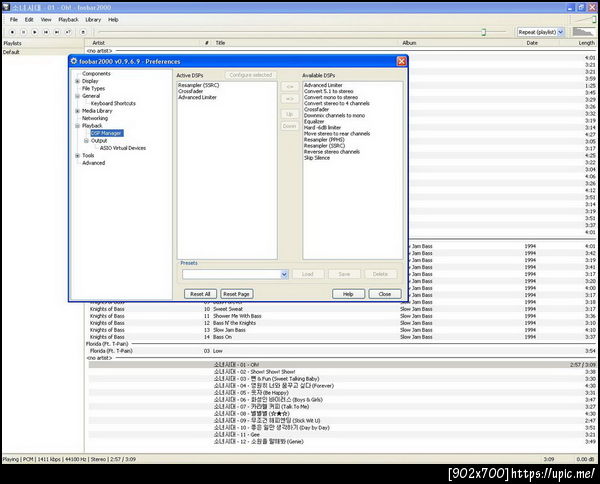The image size is (600, 484).
Task: Click the Delete preset button
Action: tap(380, 274)
